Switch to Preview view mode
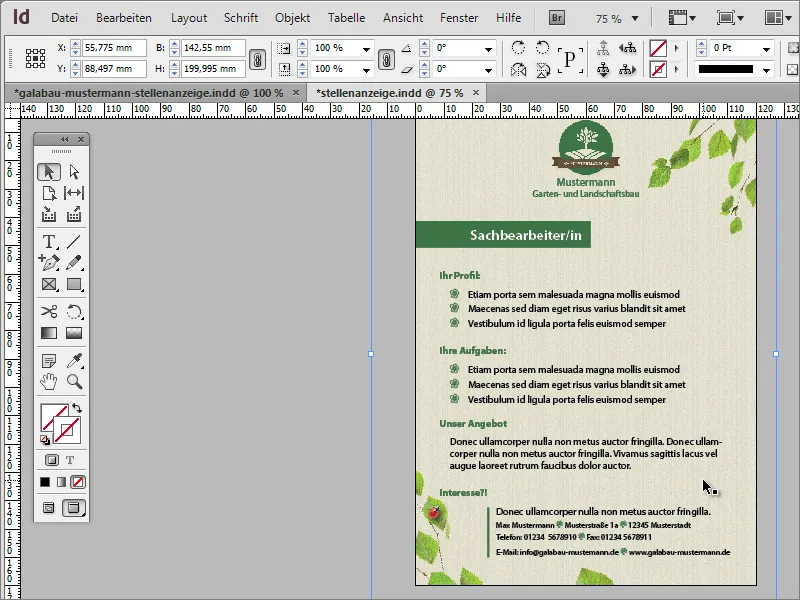 pos(73,508)
